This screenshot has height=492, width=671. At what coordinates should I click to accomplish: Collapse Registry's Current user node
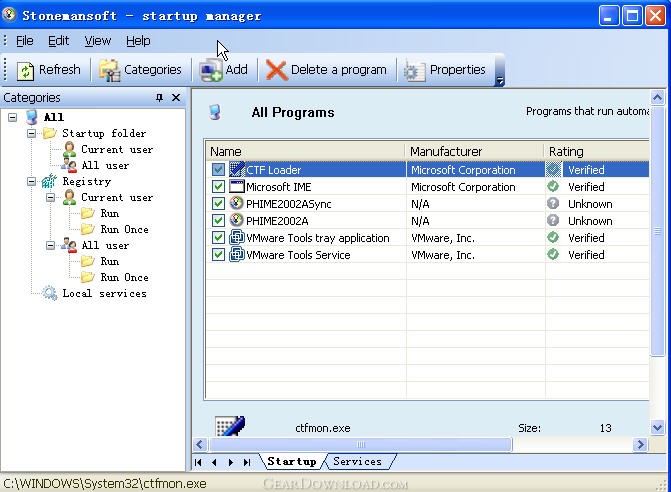tap(50, 197)
